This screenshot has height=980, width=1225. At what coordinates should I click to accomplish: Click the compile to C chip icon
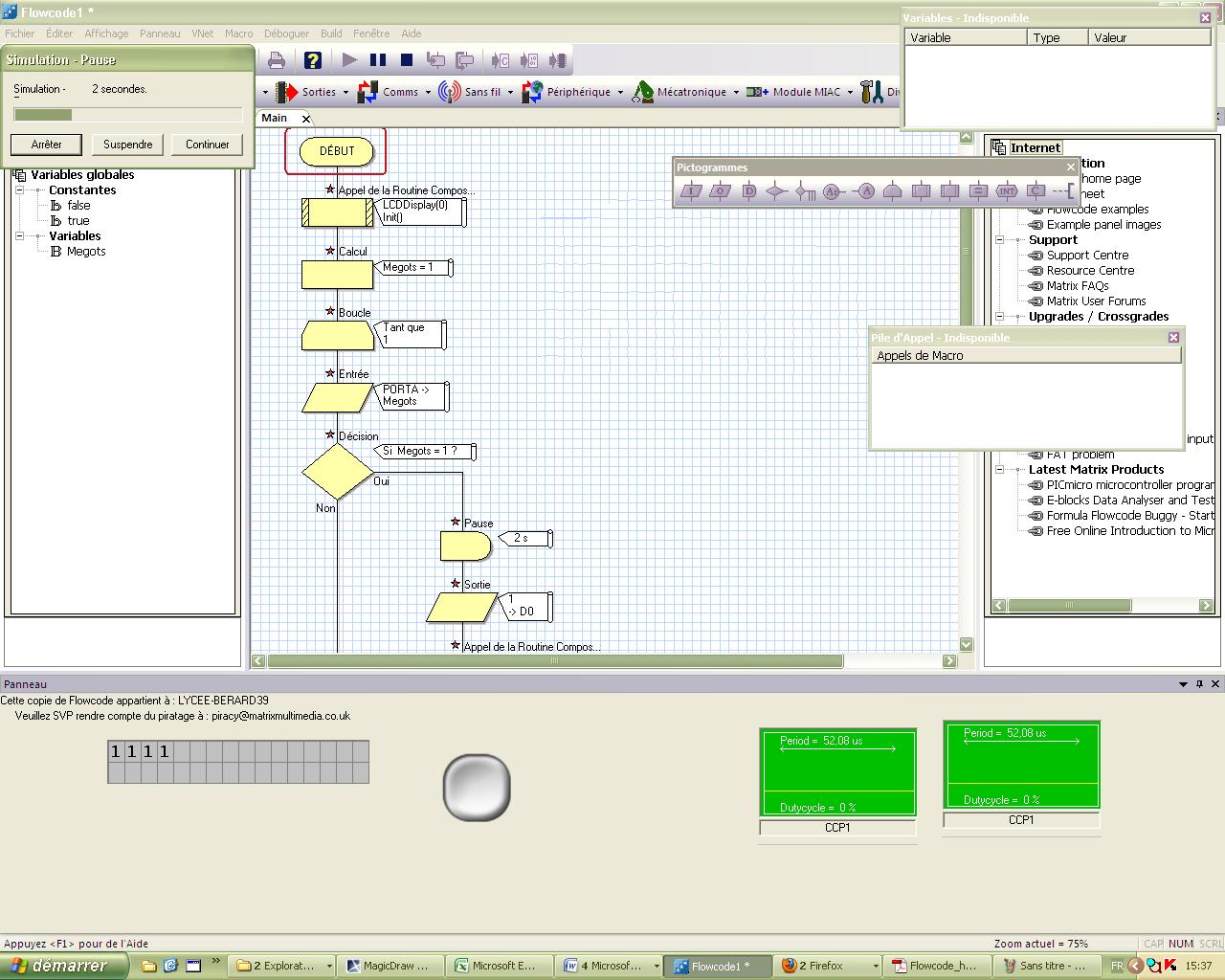[500, 60]
